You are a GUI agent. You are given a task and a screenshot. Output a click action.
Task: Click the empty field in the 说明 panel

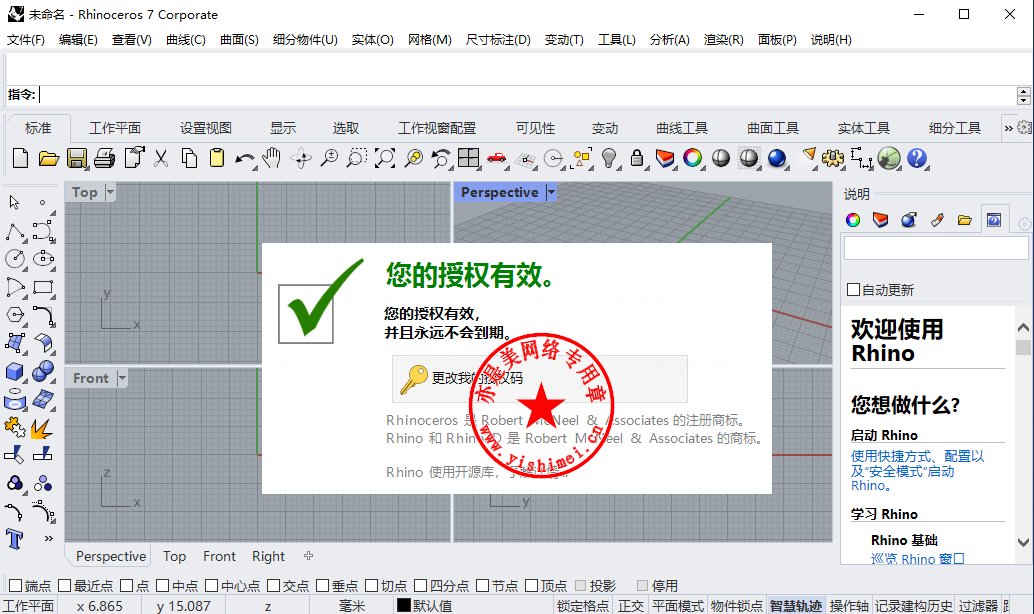click(x=936, y=248)
